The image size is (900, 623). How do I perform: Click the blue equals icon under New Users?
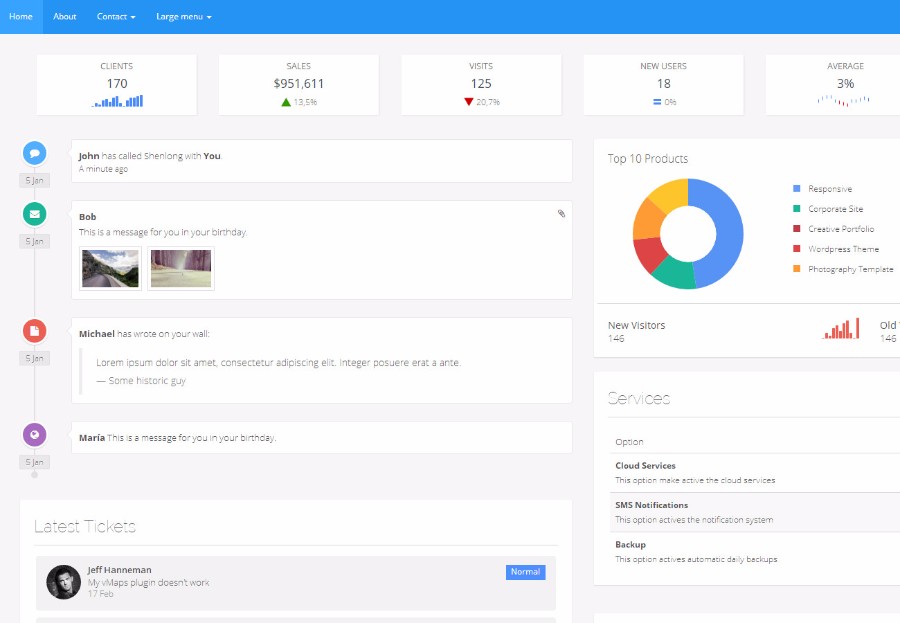[x=657, y=102]
